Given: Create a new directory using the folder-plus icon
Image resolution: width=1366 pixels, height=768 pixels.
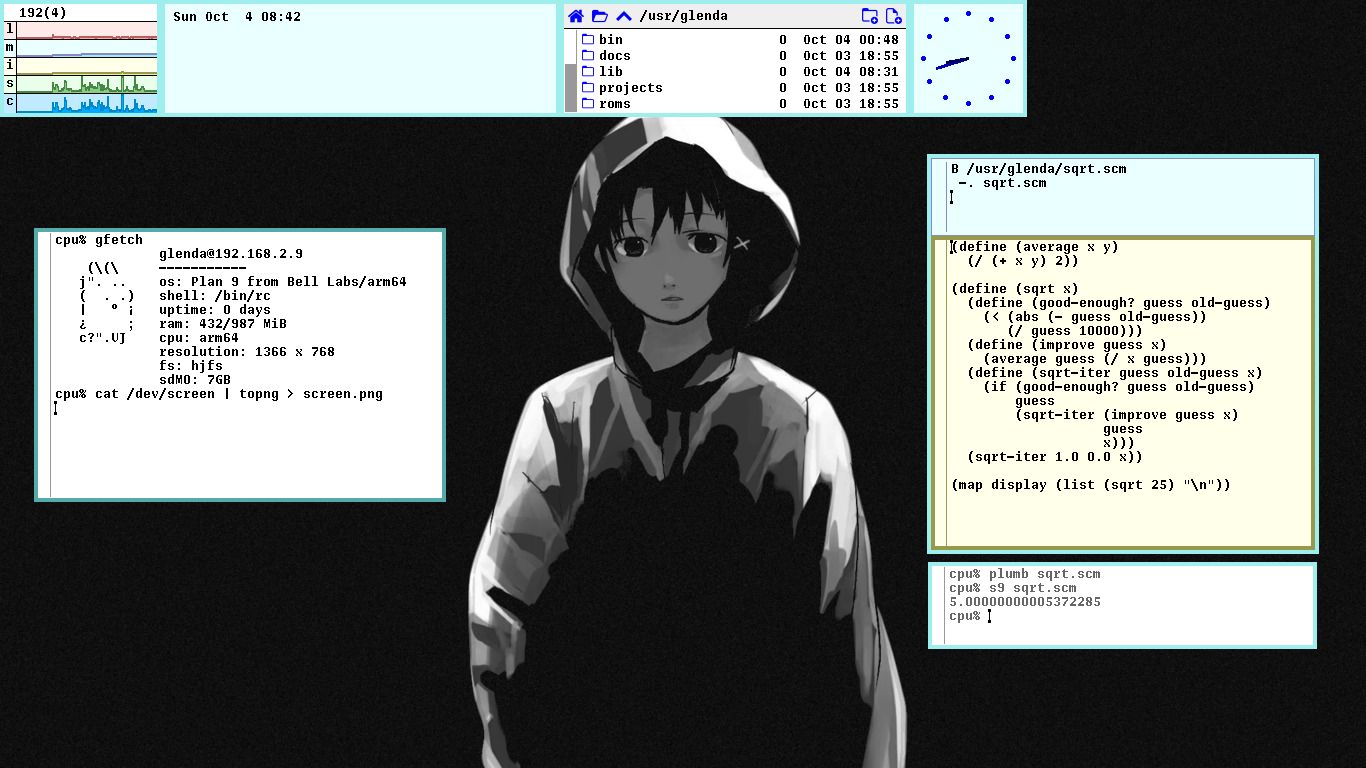Looking at the screenshot, I should click(x=868, y=15).
